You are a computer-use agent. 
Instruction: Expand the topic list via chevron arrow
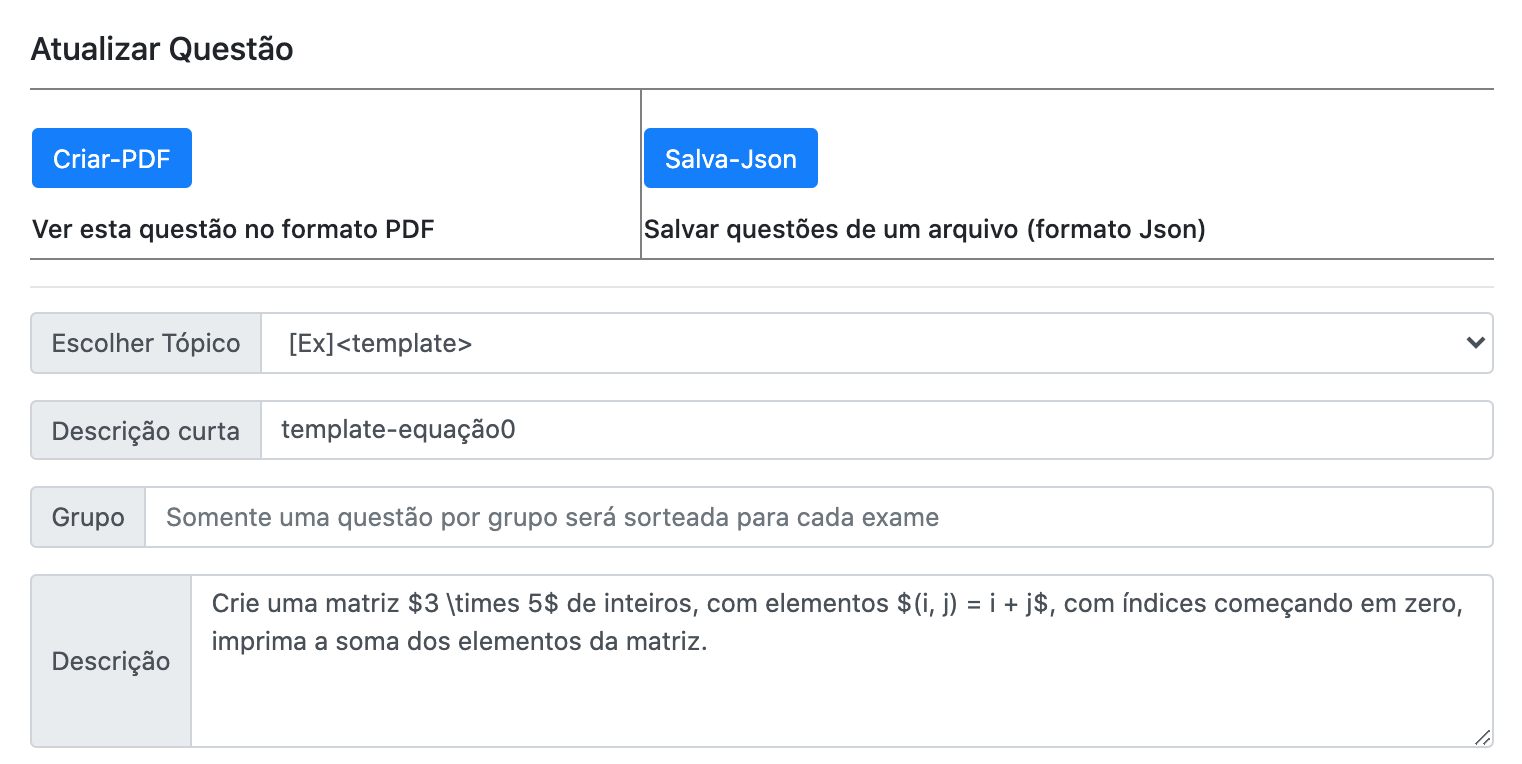1474,343
